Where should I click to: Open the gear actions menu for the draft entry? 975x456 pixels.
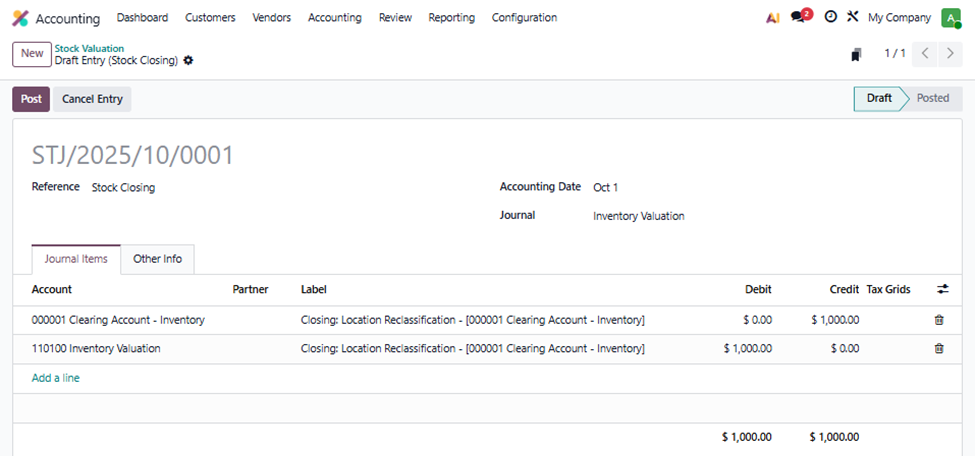[188, 60]
